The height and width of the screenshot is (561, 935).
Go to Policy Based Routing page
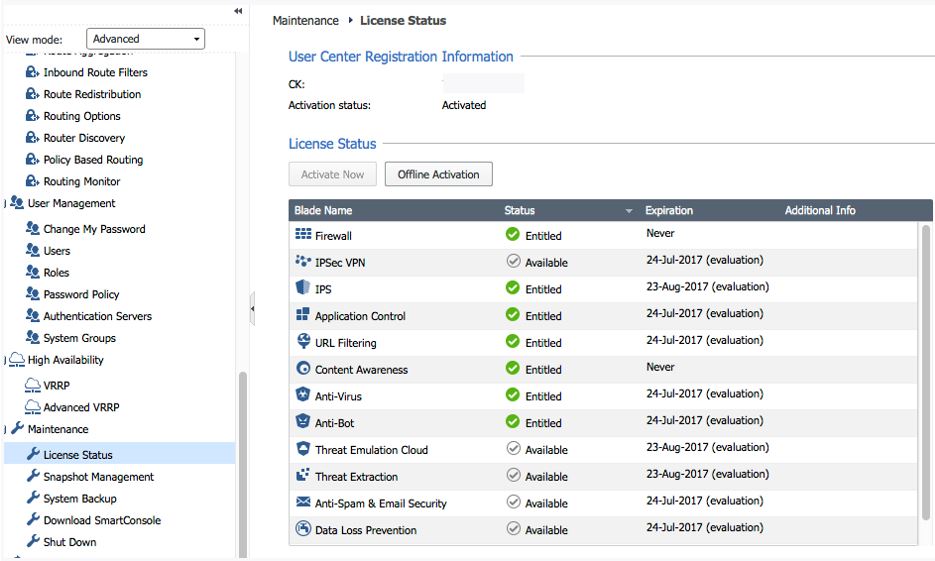point(93,160)
